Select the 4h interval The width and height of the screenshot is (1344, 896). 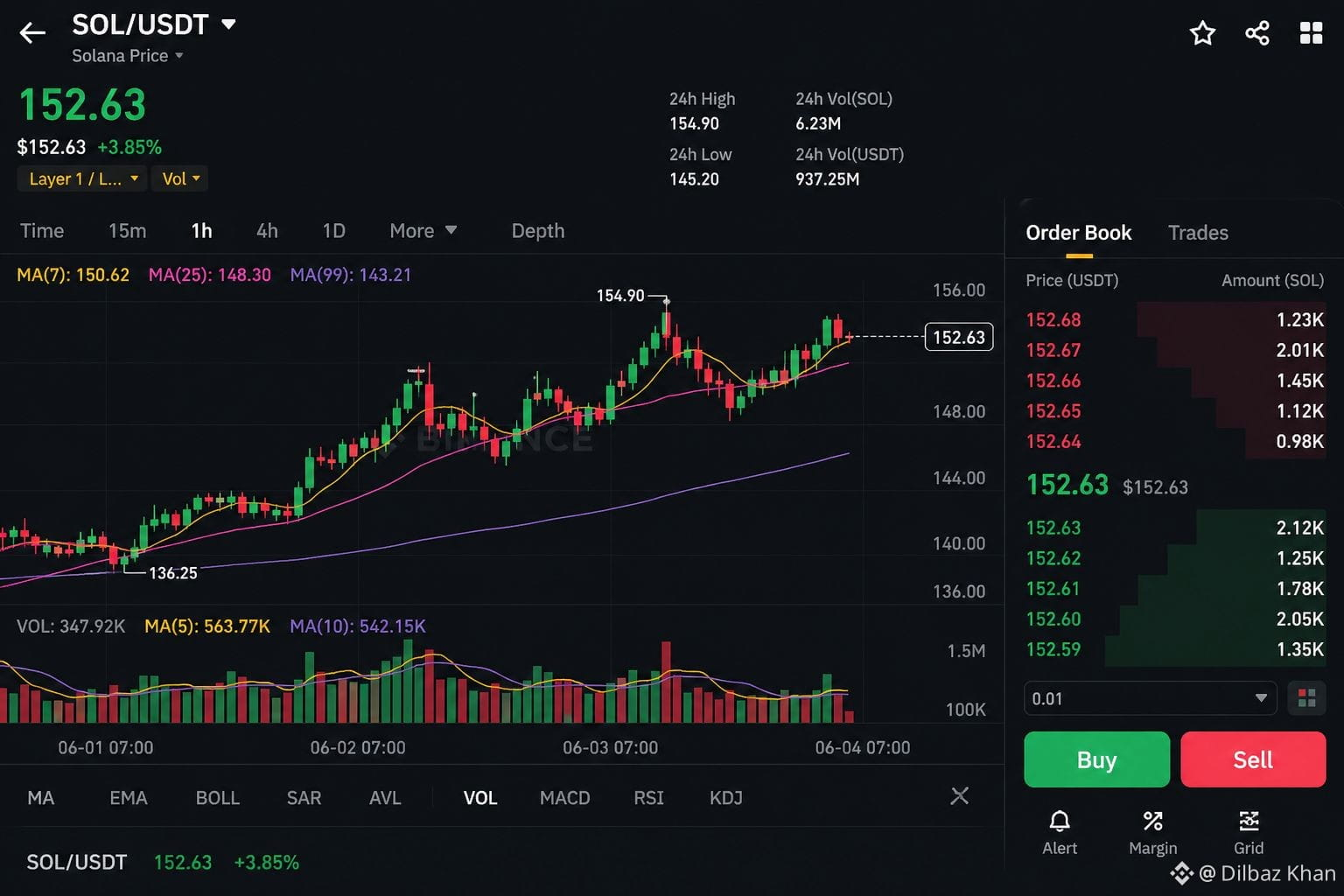[x=267, y=231]
